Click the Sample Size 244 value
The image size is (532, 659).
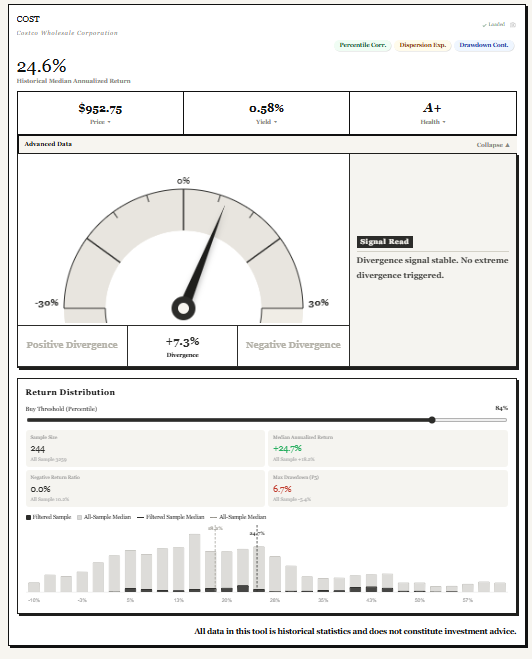37,448
